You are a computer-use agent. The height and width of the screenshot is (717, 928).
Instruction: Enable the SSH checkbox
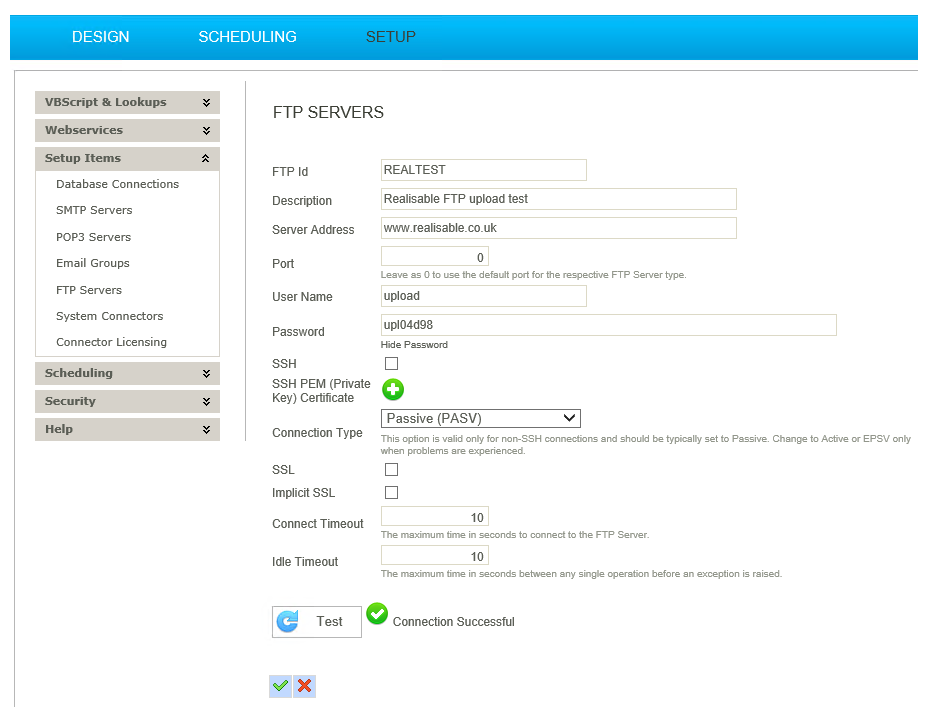click(391, 363)
